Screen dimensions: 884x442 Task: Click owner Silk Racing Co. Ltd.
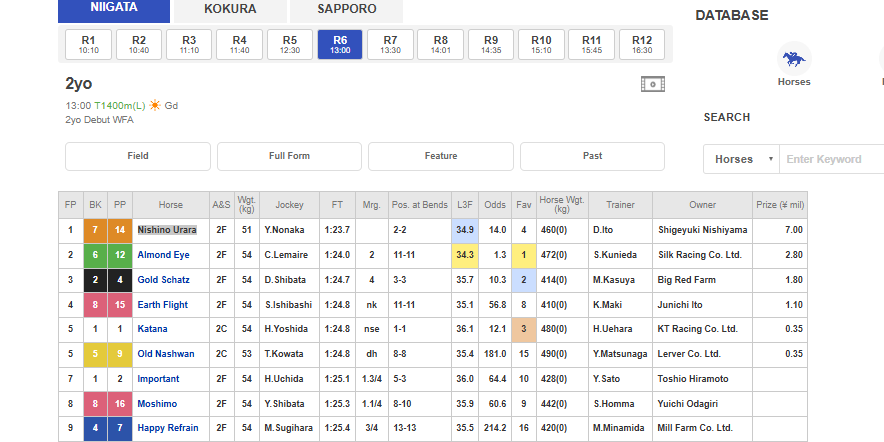(x=700, y=255)
